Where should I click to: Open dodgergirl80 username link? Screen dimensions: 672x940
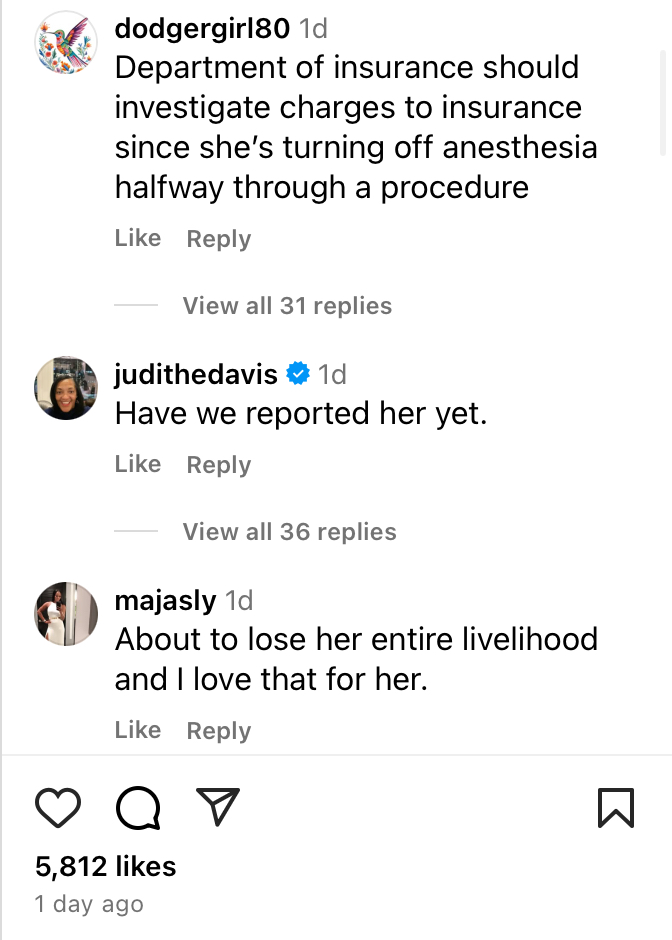[203, 28]
